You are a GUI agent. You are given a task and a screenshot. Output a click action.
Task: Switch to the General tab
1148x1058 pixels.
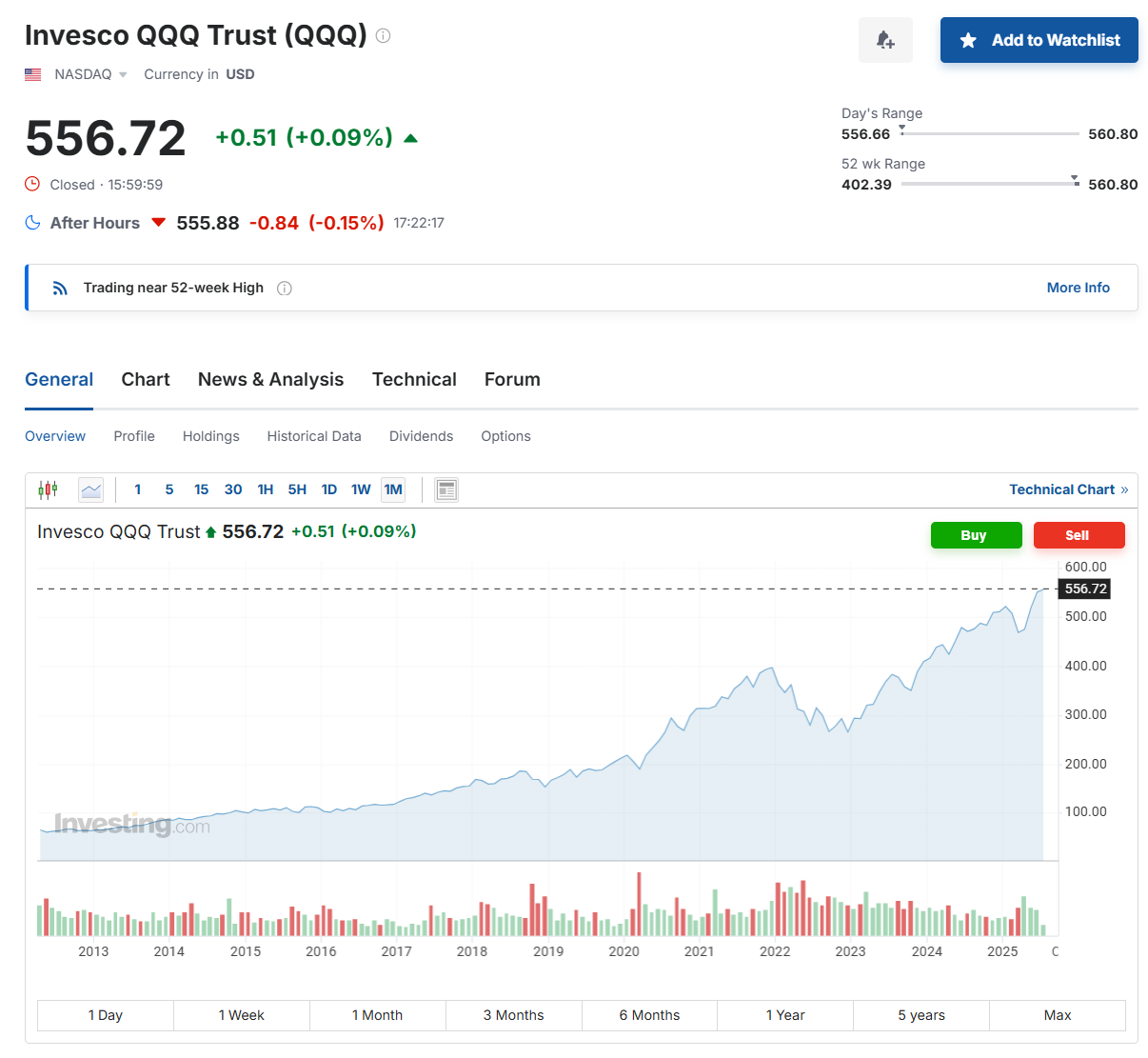(x=59, y=379)
